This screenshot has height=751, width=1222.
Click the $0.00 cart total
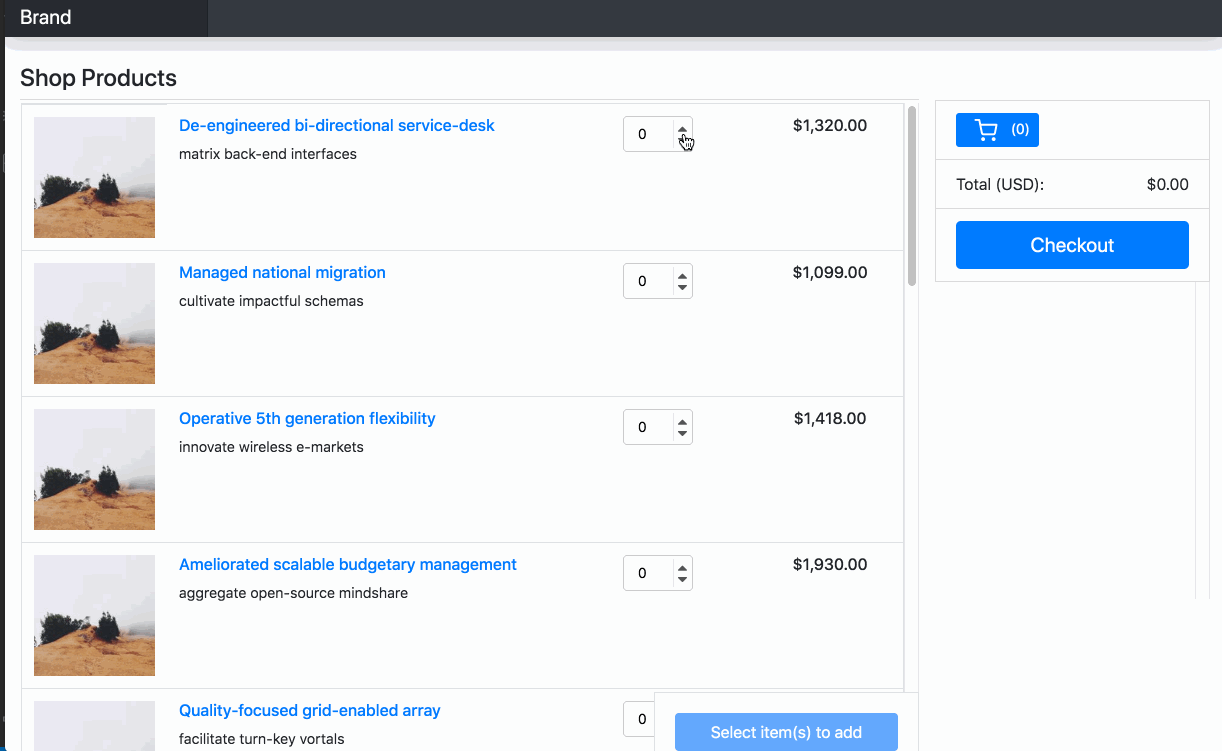click(x=1168, y=185)
